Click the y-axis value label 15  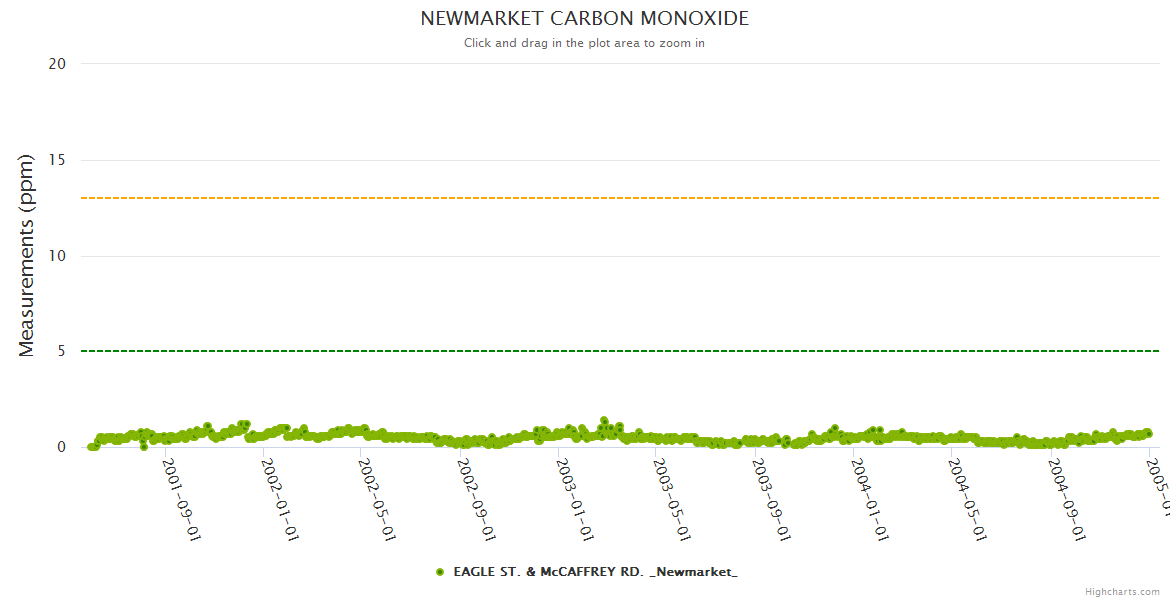click(57, 160)
